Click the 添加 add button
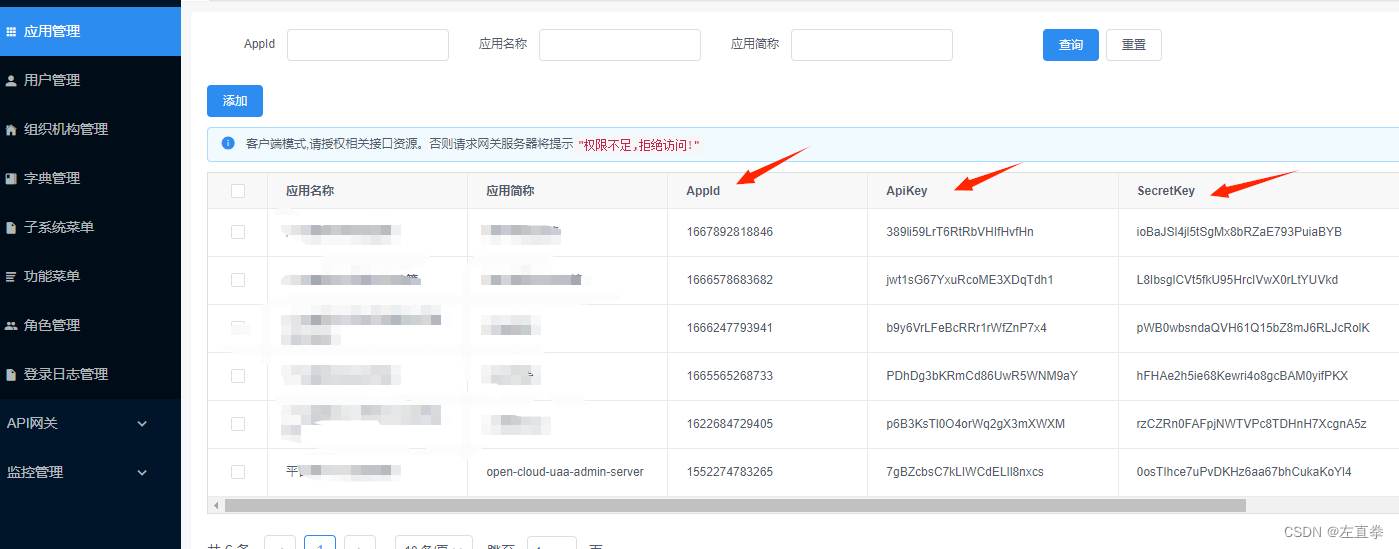Viewport: 1399px width, 549px height. point(235,101)
